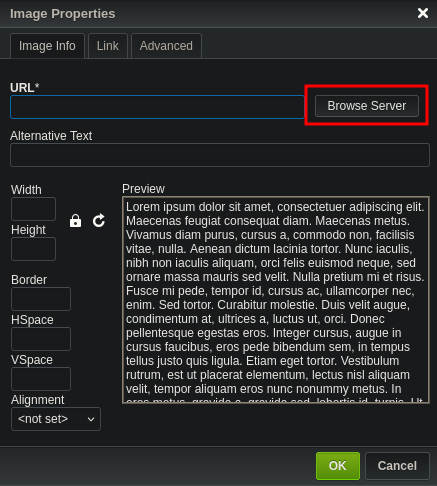
Task: Open the Alignment dropdown
Action: (56, 419)
